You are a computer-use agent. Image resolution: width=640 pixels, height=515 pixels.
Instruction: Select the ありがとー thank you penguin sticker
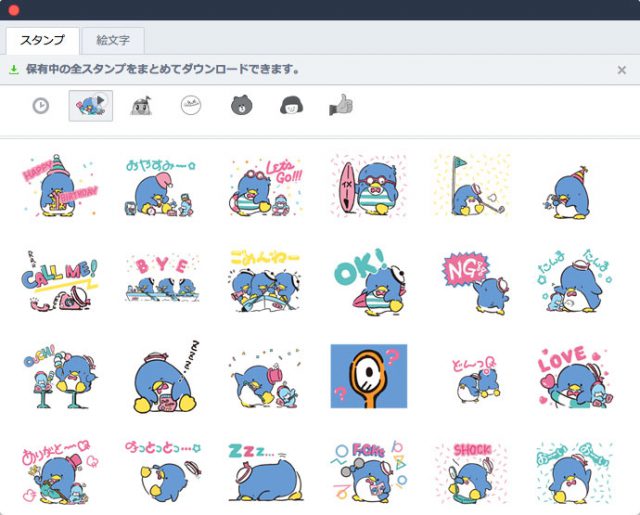60,472
